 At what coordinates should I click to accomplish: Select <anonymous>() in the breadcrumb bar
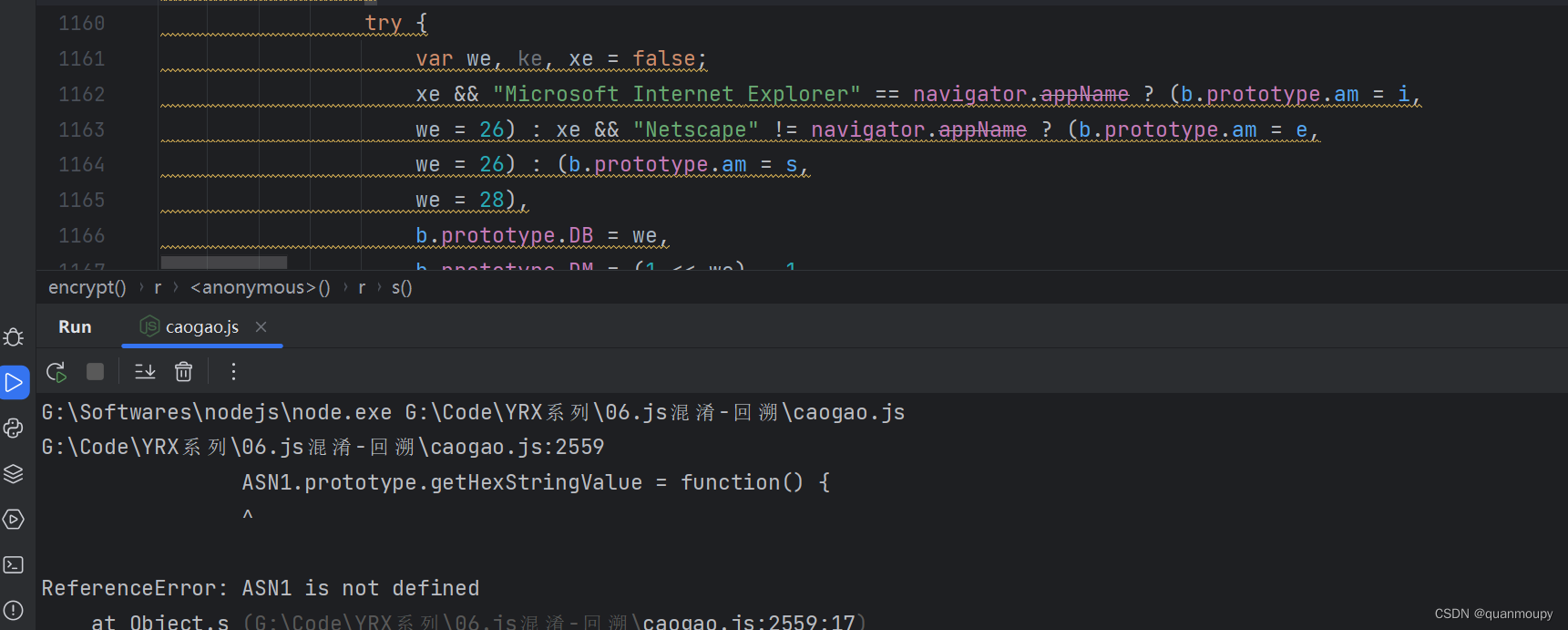pyautogui.click(x=260, y=287)
